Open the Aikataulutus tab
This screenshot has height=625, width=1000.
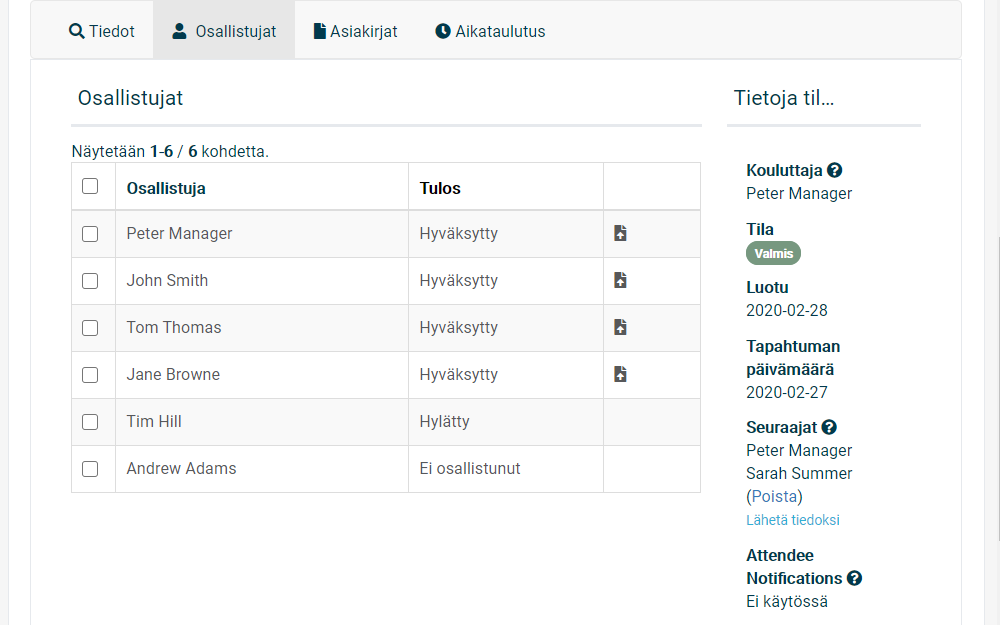490,31
